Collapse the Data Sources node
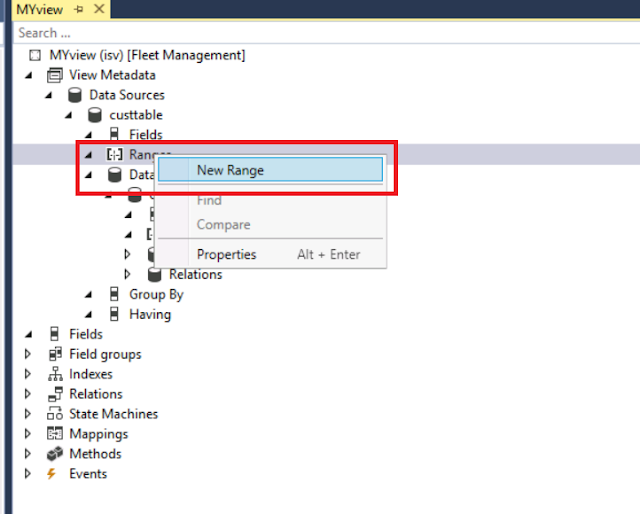This screenshot has height=514, width=640. [49, 95]
